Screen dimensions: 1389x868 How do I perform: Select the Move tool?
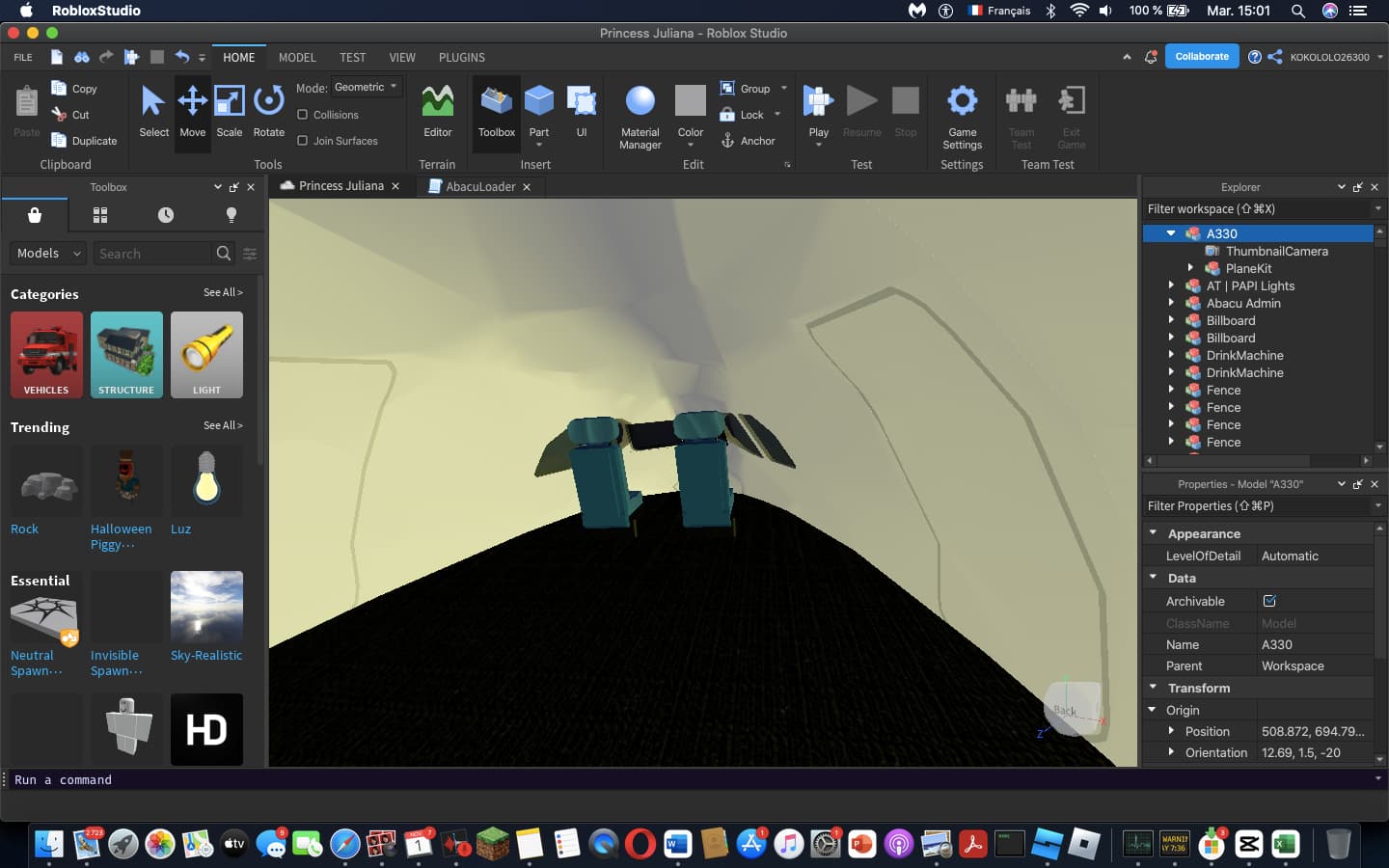(x=192, y=111)
